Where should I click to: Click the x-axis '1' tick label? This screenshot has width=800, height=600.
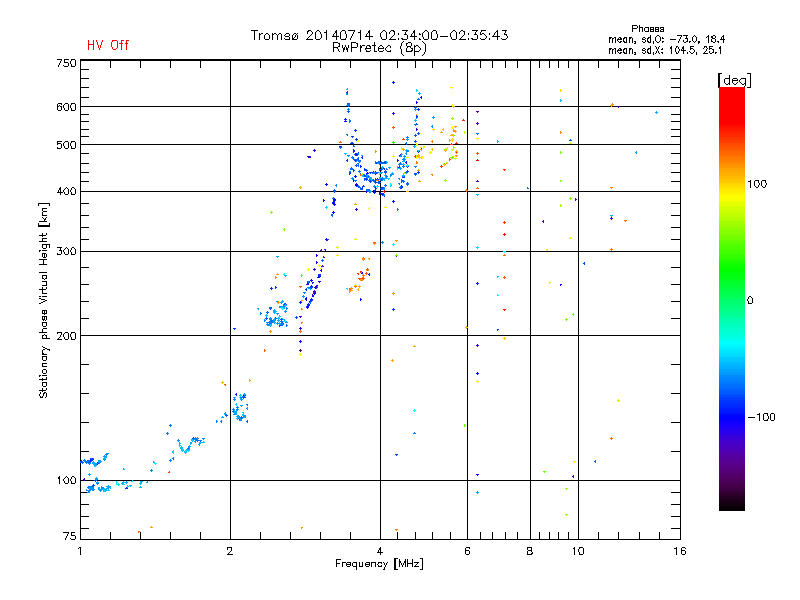(80, 551)
